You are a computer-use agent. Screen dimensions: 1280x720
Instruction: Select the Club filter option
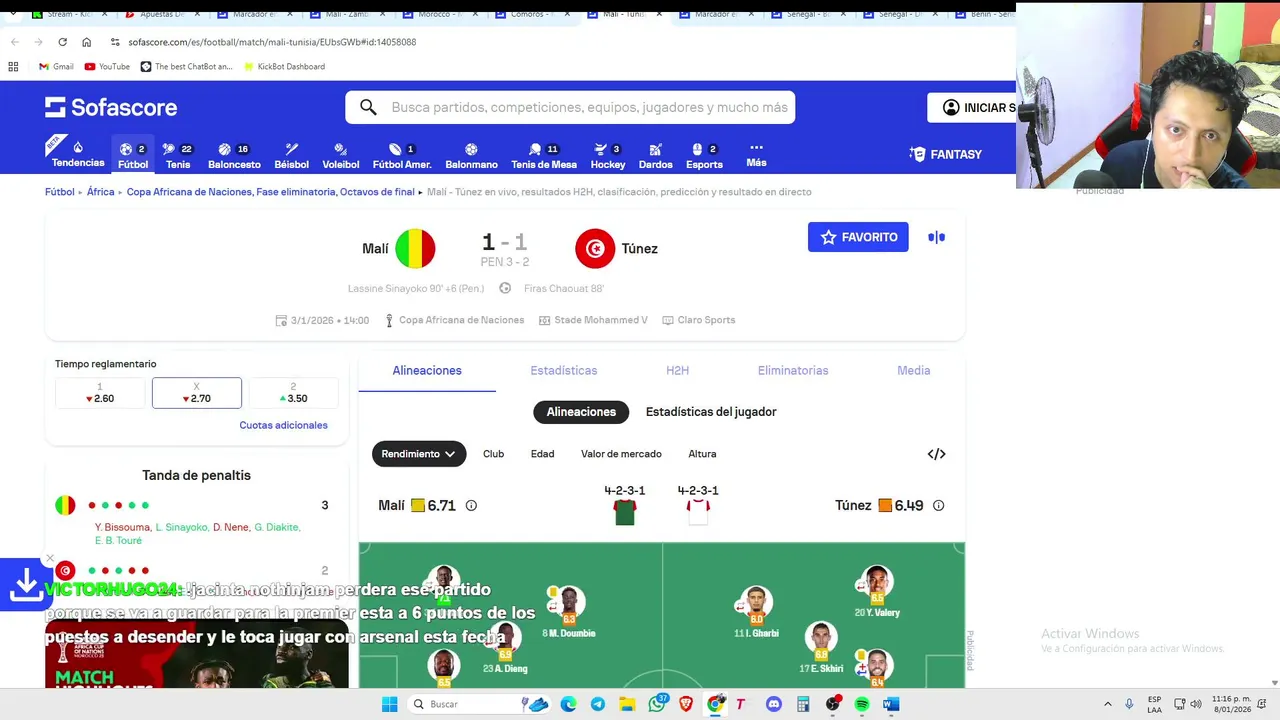(x=493, y=454)
